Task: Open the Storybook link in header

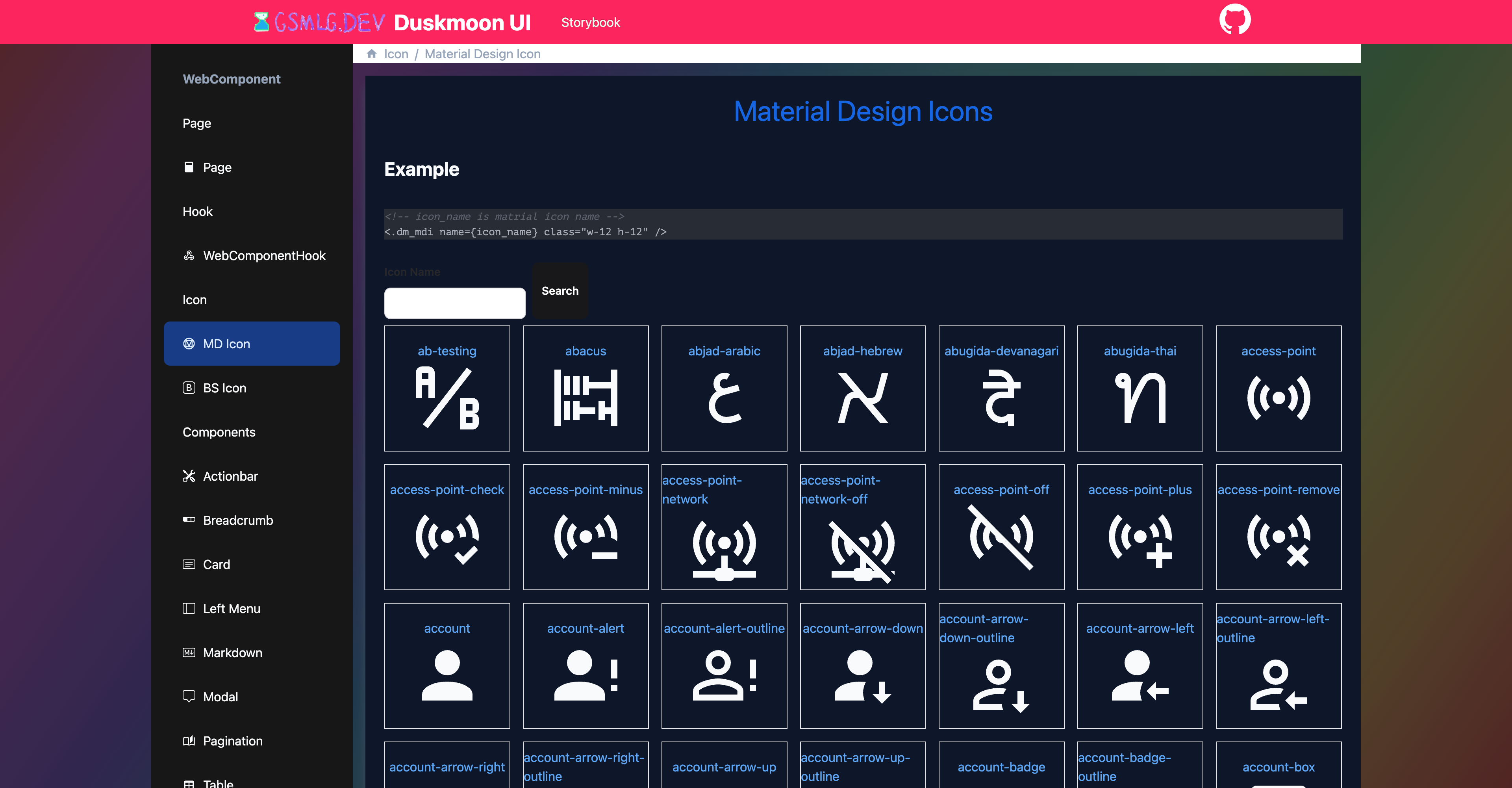Action: pyautogui.click(x=591, y=22)
